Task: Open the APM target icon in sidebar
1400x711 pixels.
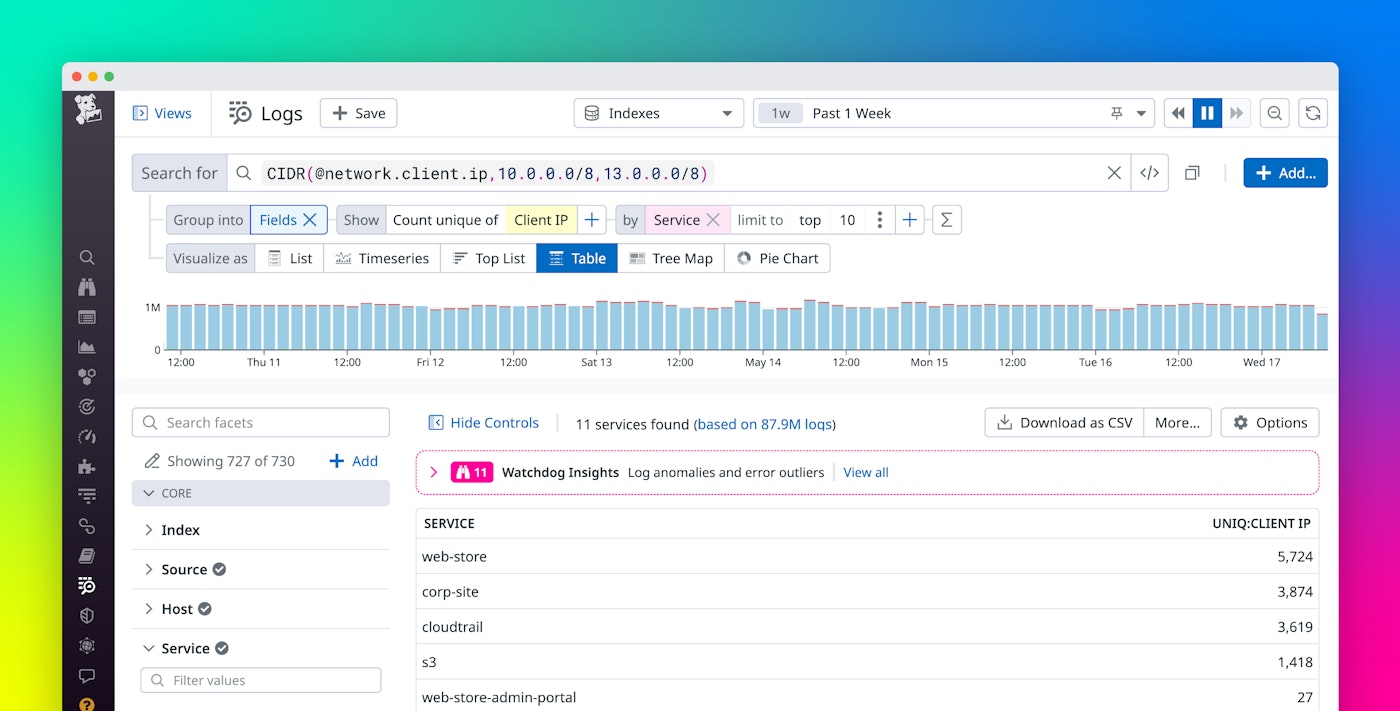Action: (x=87, y=406)
